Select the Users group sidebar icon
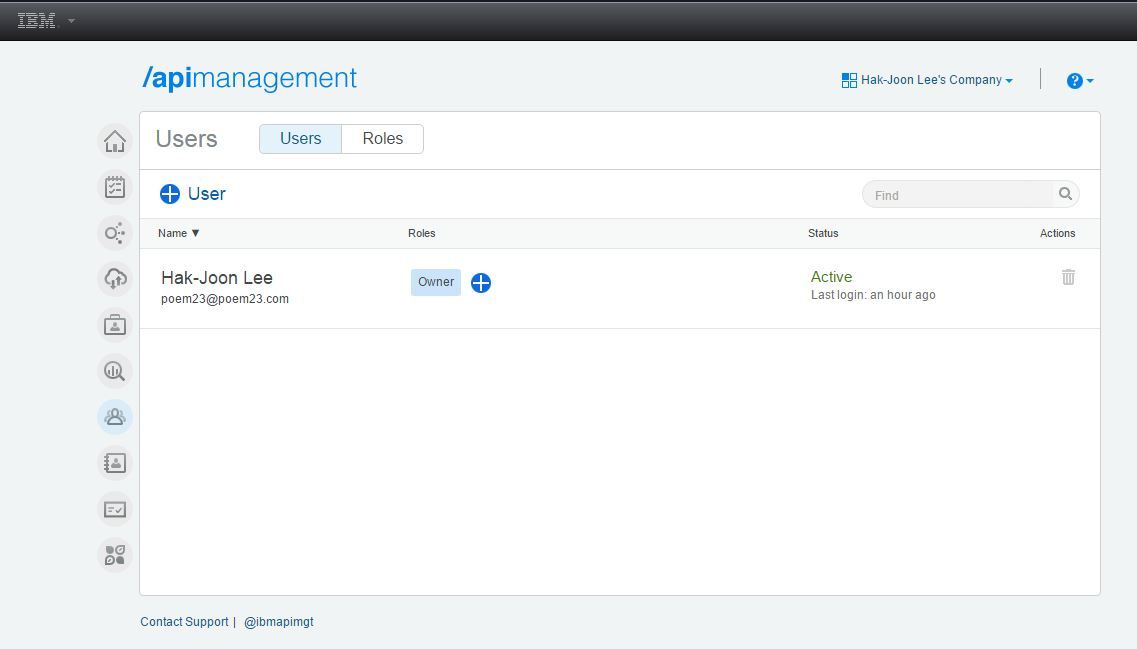Image resolution: width=1137 pixels, height=649 pixels. [115, 417]
